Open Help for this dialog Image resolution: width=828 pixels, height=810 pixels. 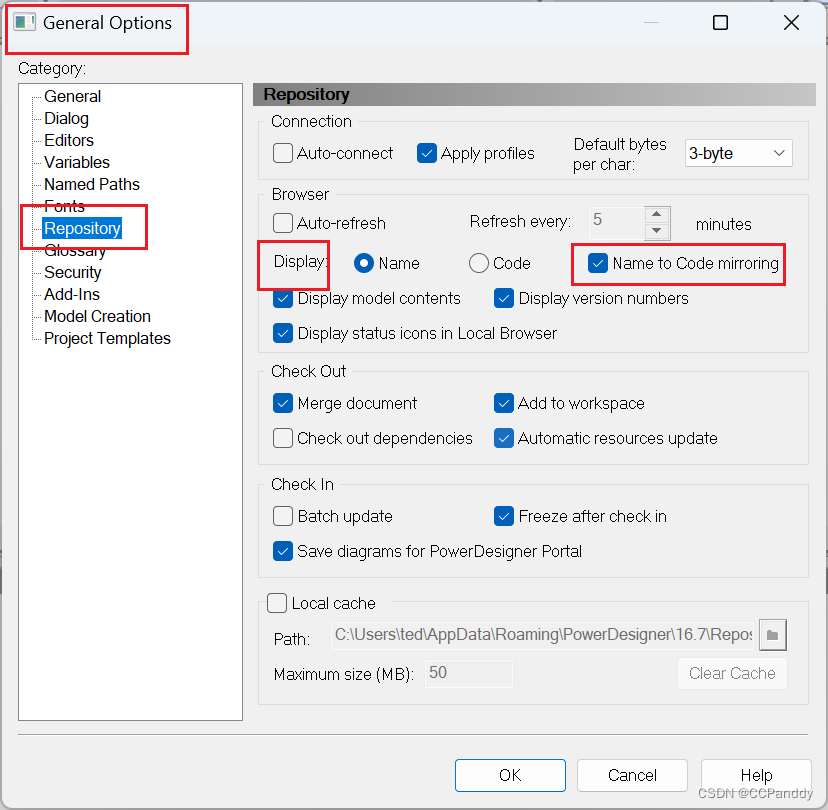coord(756,775)
